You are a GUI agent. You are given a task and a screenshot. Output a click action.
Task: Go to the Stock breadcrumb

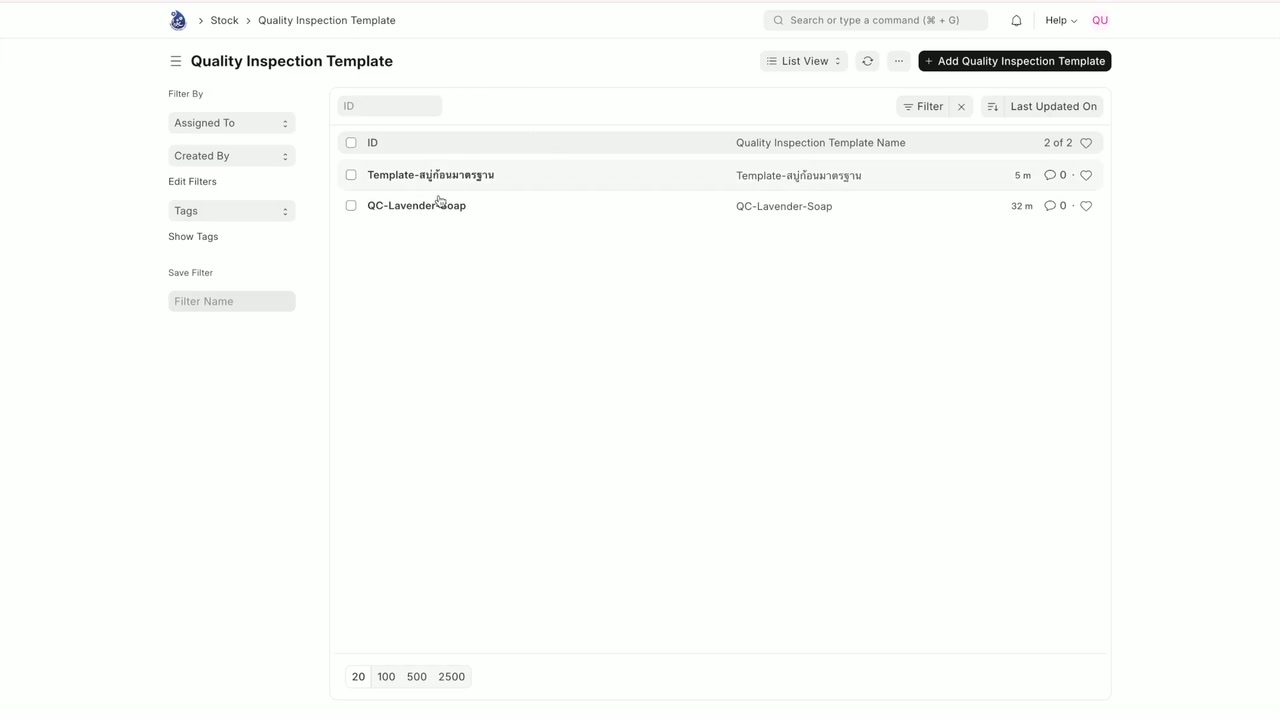tap(224, 20)
